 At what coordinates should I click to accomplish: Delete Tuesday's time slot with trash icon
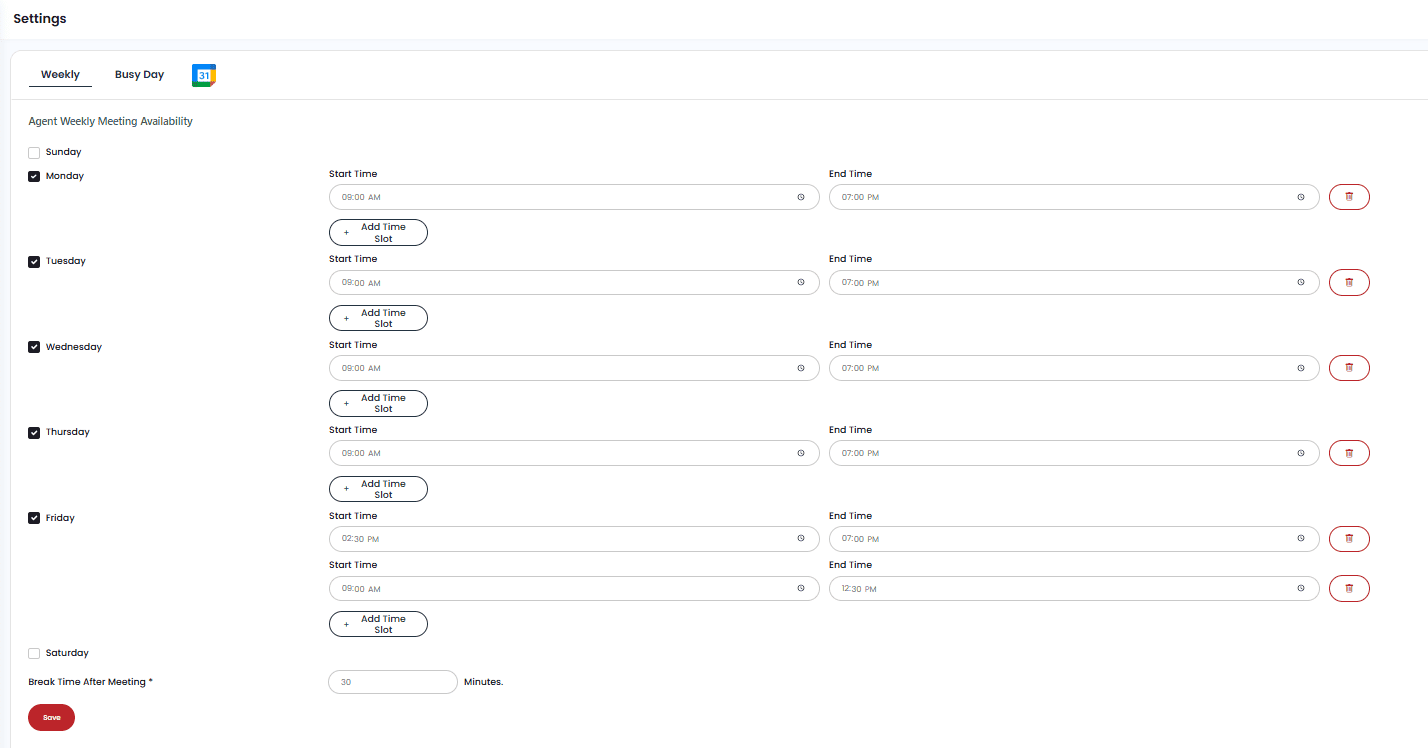(x=1349, y=283)
